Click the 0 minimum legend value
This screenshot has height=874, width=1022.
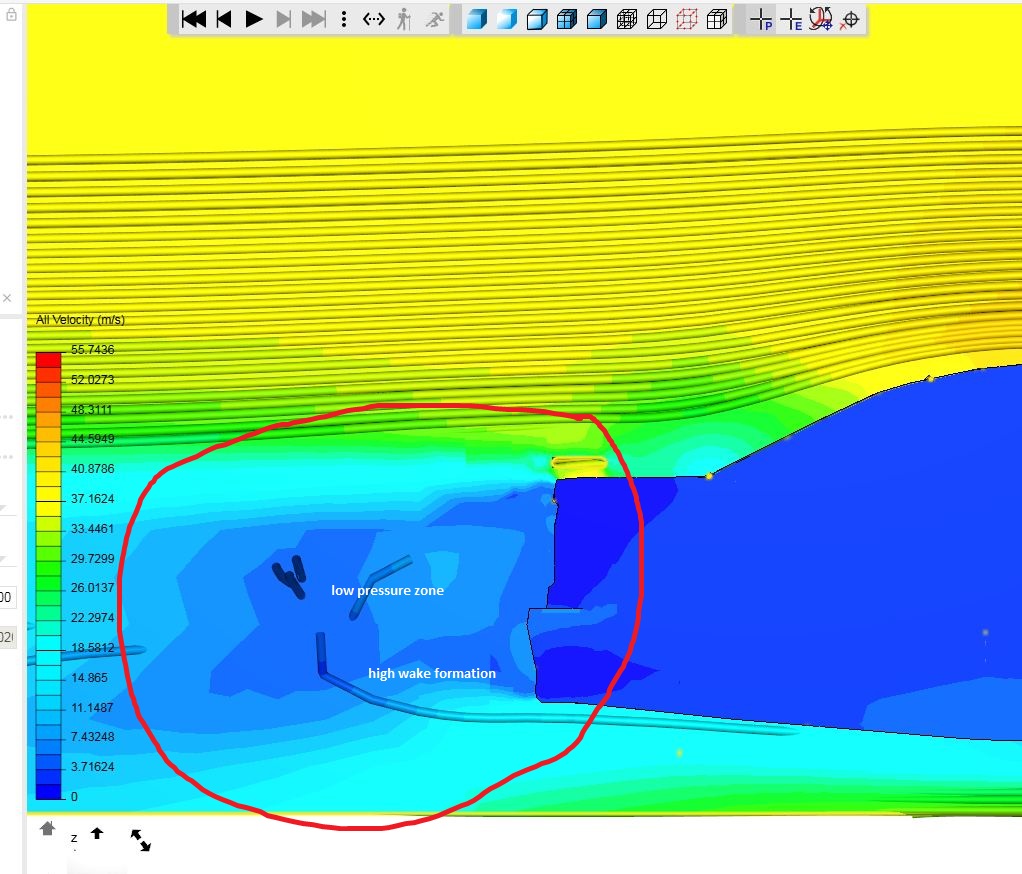[x=74, y=796]
